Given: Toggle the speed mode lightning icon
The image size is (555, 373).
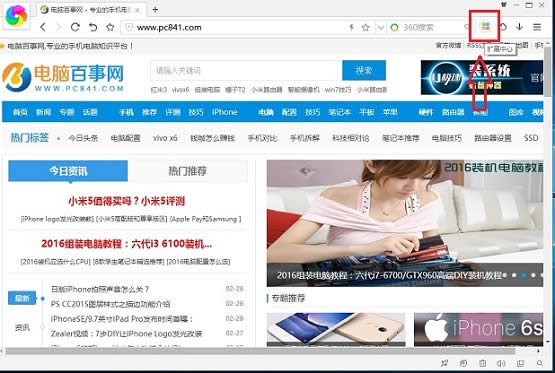Looking at the screenshot, I should click(x=351, y=27).
